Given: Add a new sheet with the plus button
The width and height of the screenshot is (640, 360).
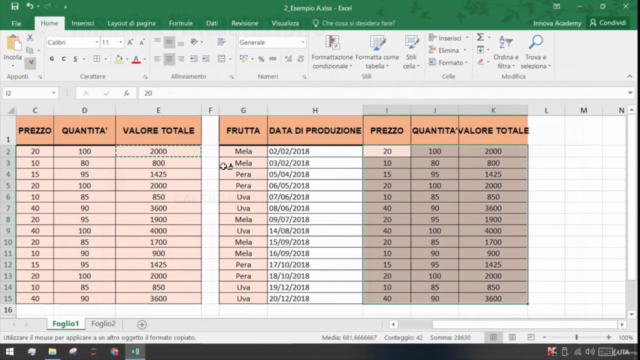Looking at the screenshot, I should [x=142, y=324].
